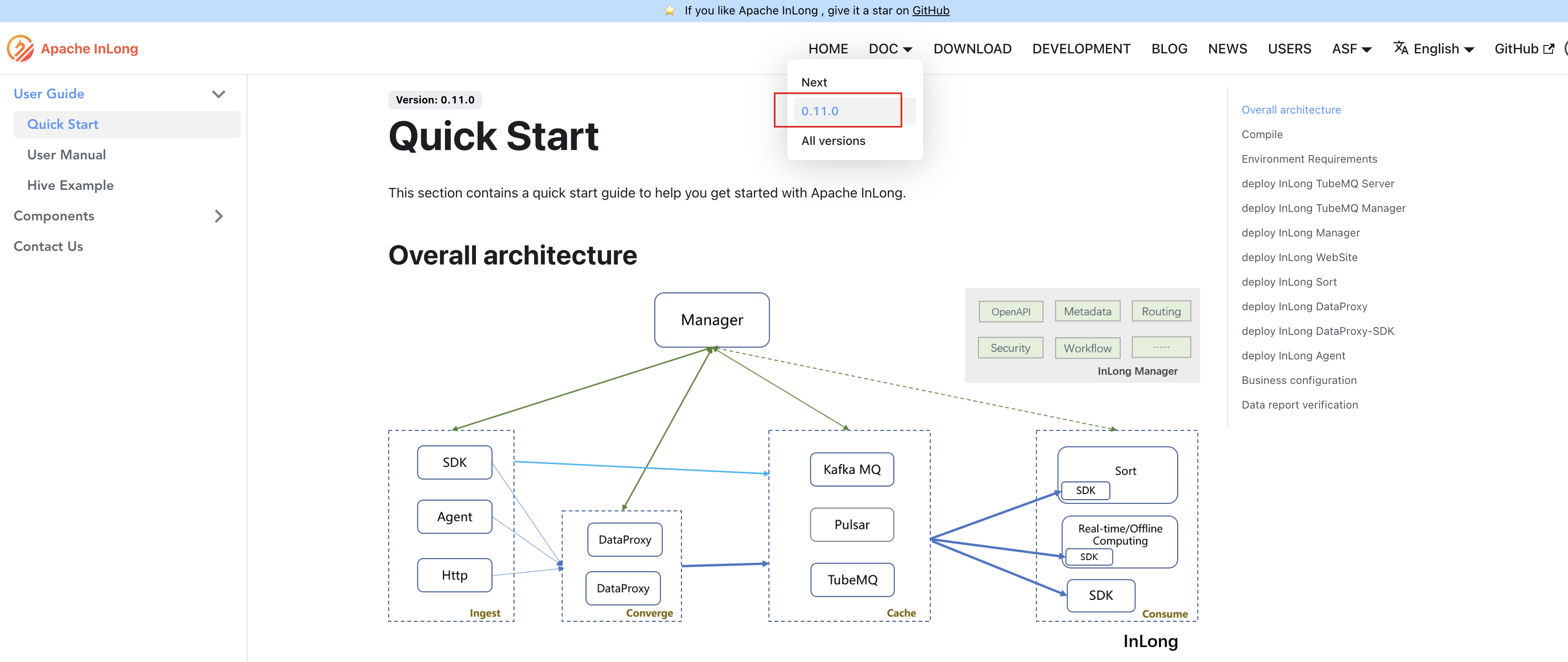
Task: Expand the Components sidebar section
Action: [x=219, y=216]
